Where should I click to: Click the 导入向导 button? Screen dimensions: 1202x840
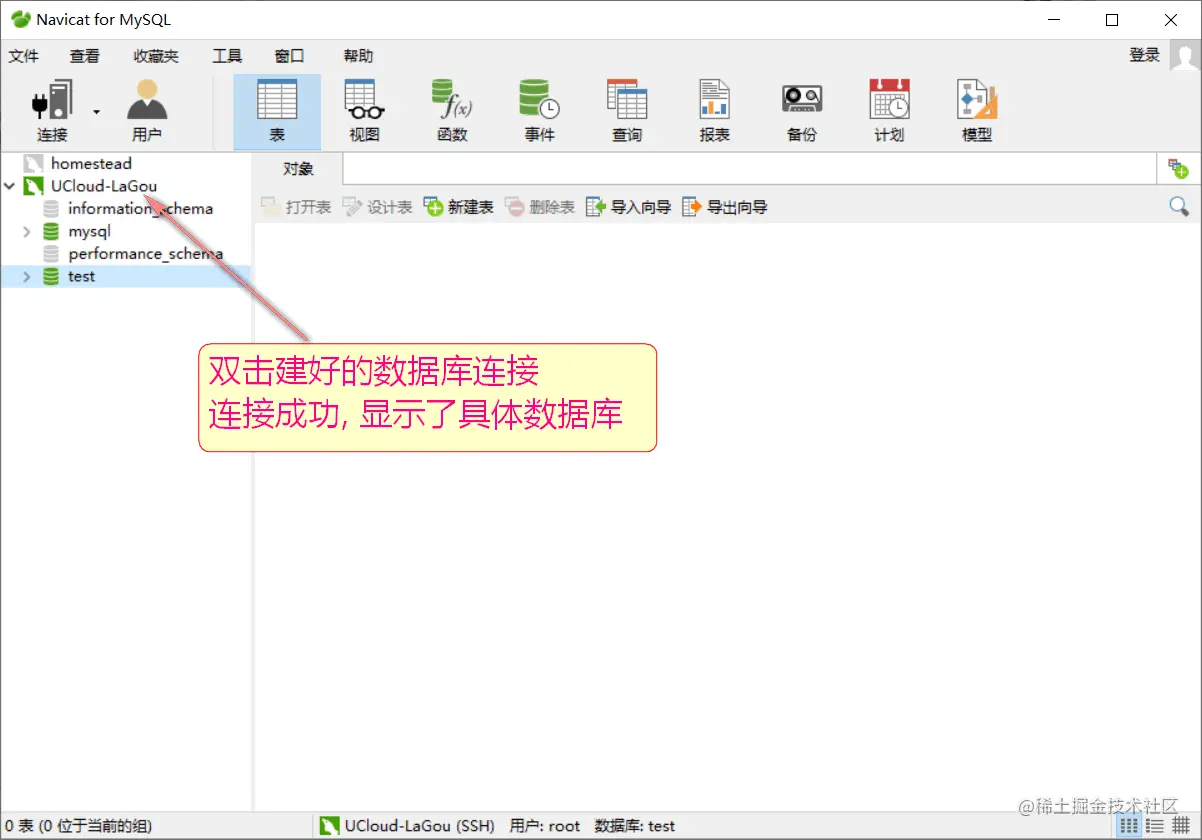628,207
